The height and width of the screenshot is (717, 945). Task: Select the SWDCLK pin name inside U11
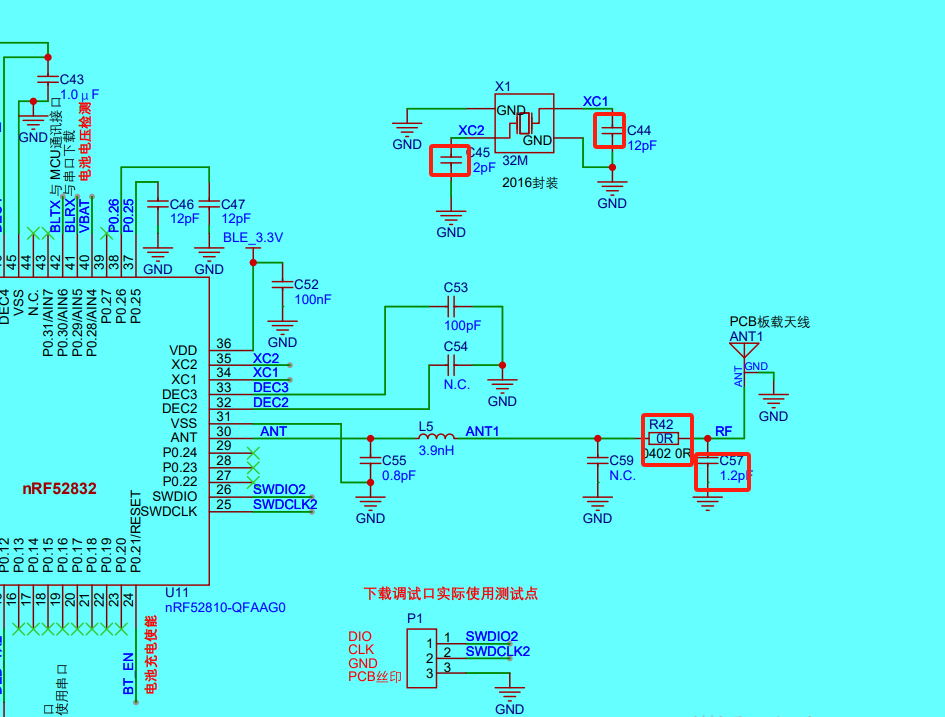[x=169, y=512]
